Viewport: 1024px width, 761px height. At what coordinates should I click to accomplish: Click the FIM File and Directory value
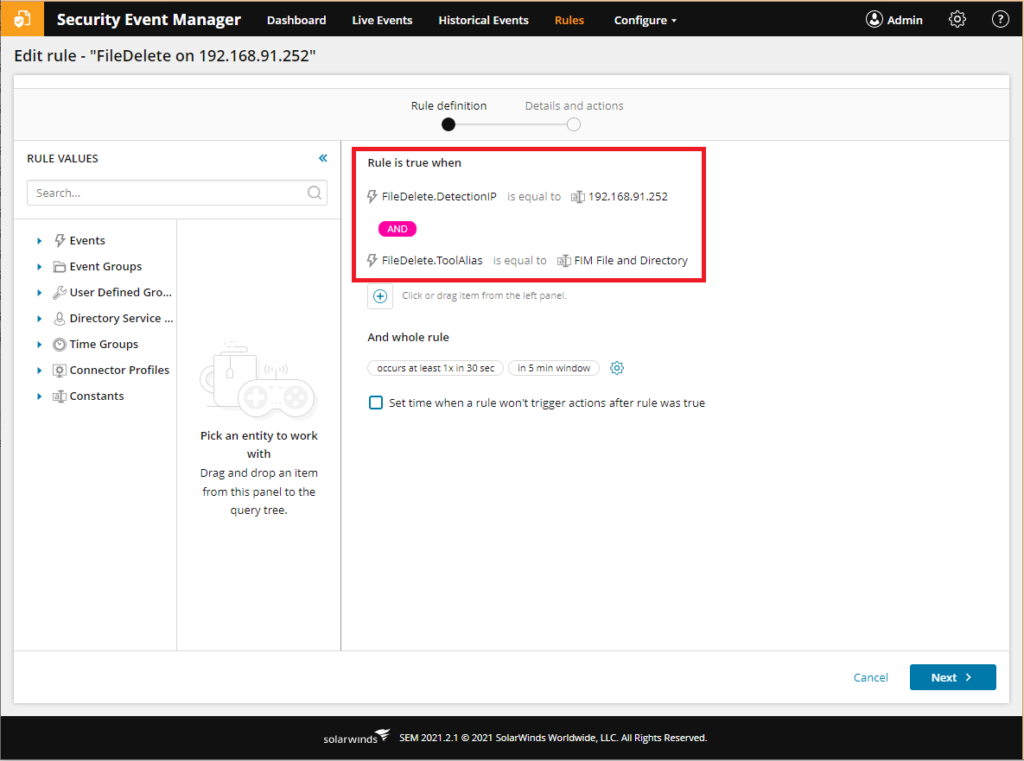(x=631, y=261)
